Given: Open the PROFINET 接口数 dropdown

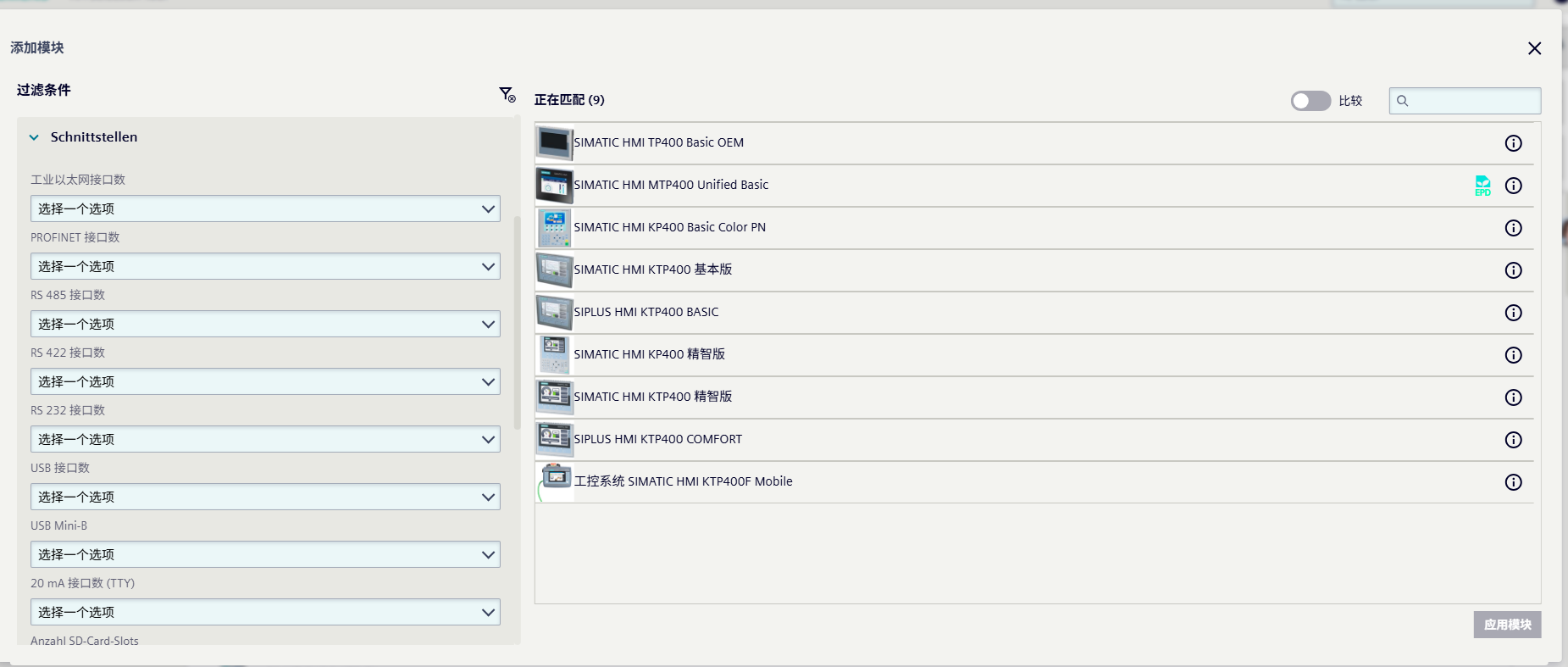Looking at the screenshot, I should 265,266.
